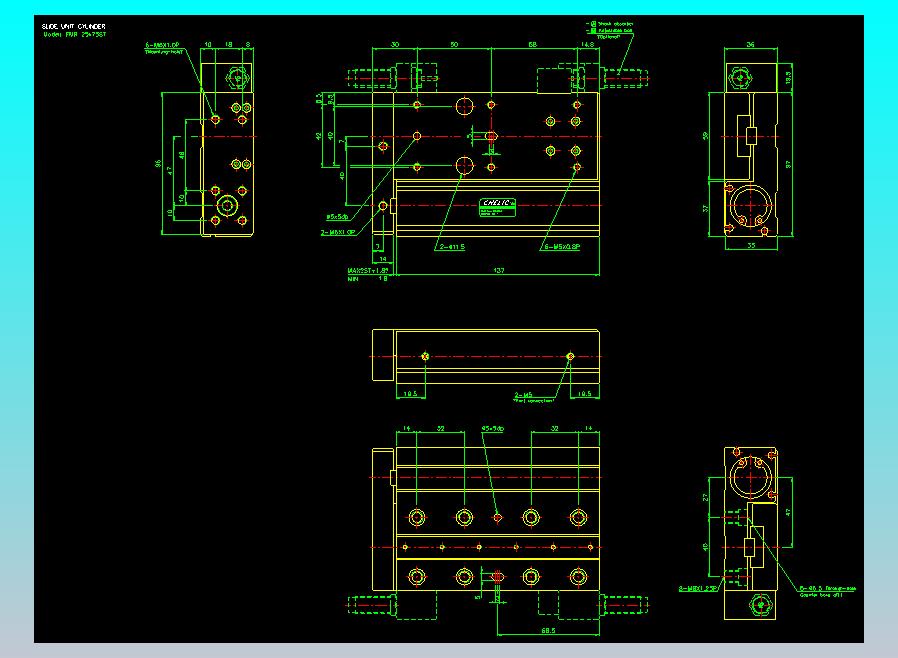Select the 68.5 dimension at the bottom
This screenshot has height=658, width=898.
click(548, 631)
